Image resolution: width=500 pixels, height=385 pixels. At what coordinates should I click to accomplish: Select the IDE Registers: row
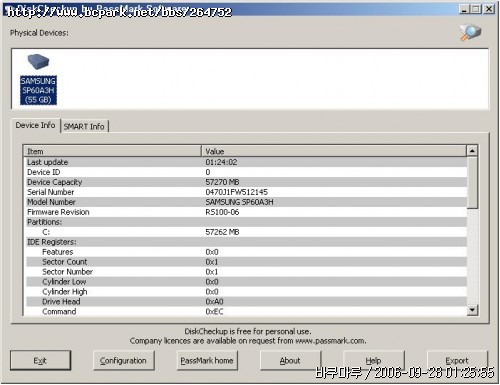coord(246,242)
